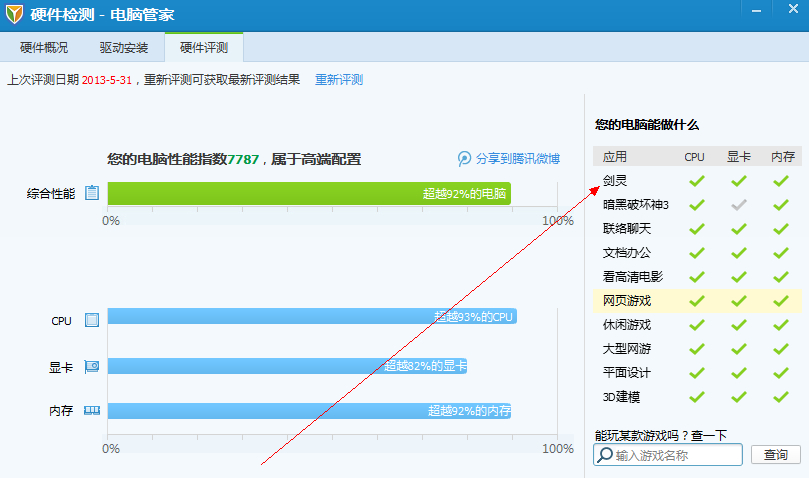
Task: Click the 您的电脑能做什么 heading
Action: click(x=647, y=125)
